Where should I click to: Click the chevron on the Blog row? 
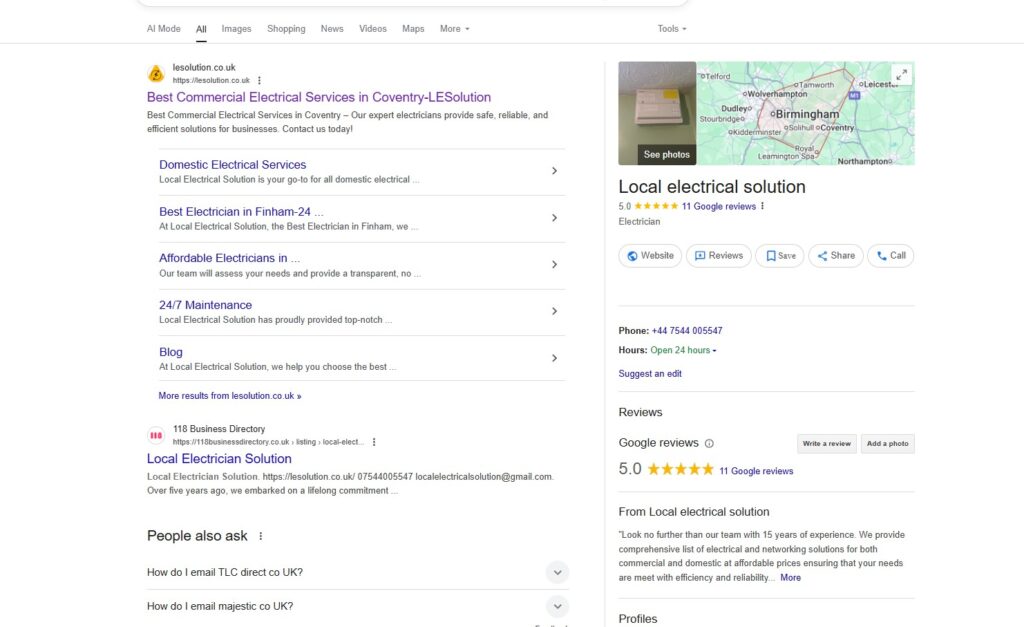click(554, 359)
